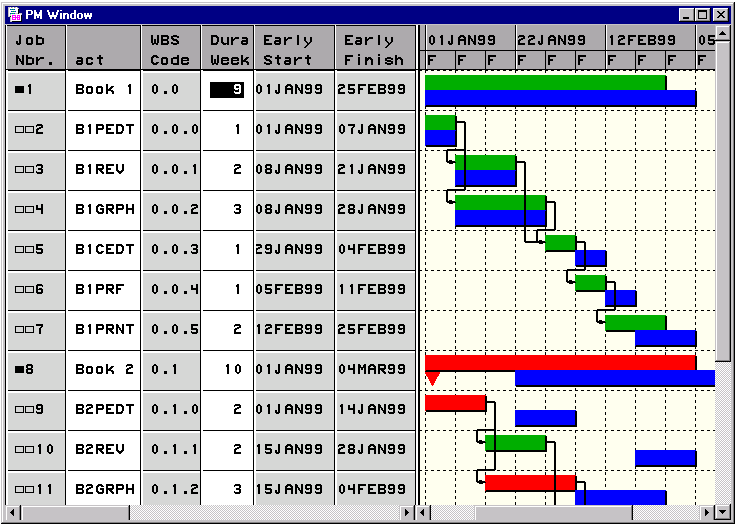The image size is (738, 526).
Task: Click the B1PRF activity name cell
Action: pos(104,290)
